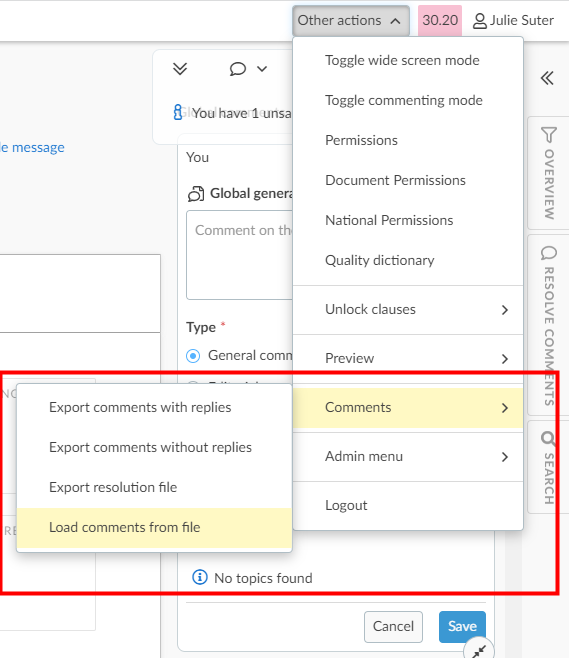
Task: Click the pink 30.20 version badge
Action: [440, 21]
